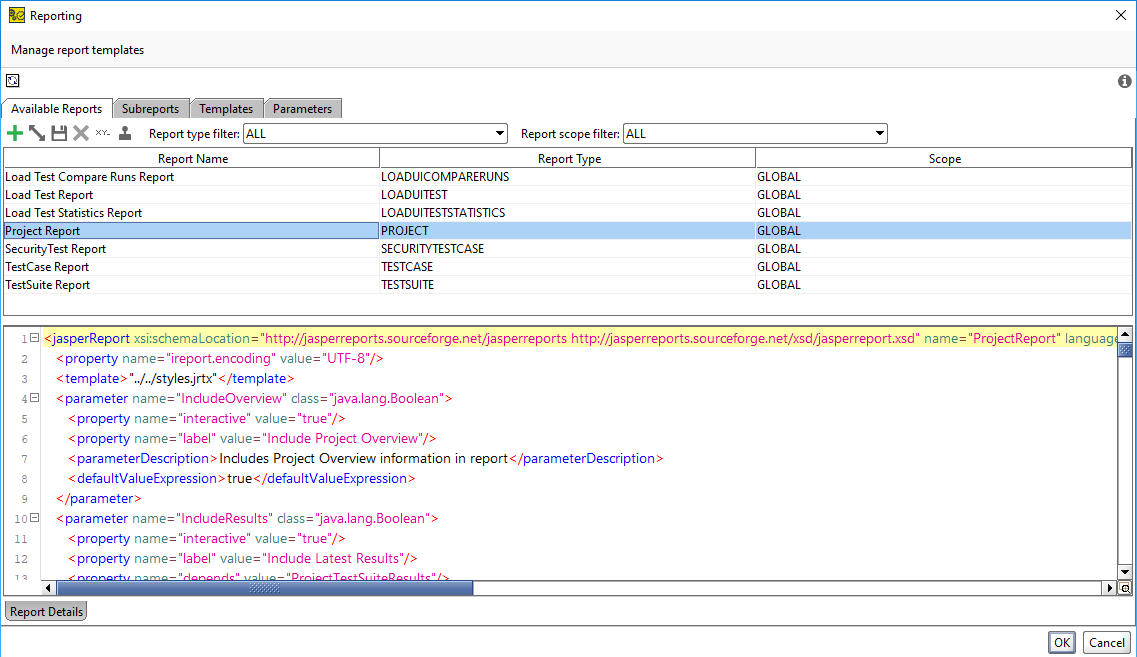
Task: Click the refresh icon below the dialog header
Action: [12, 80]
